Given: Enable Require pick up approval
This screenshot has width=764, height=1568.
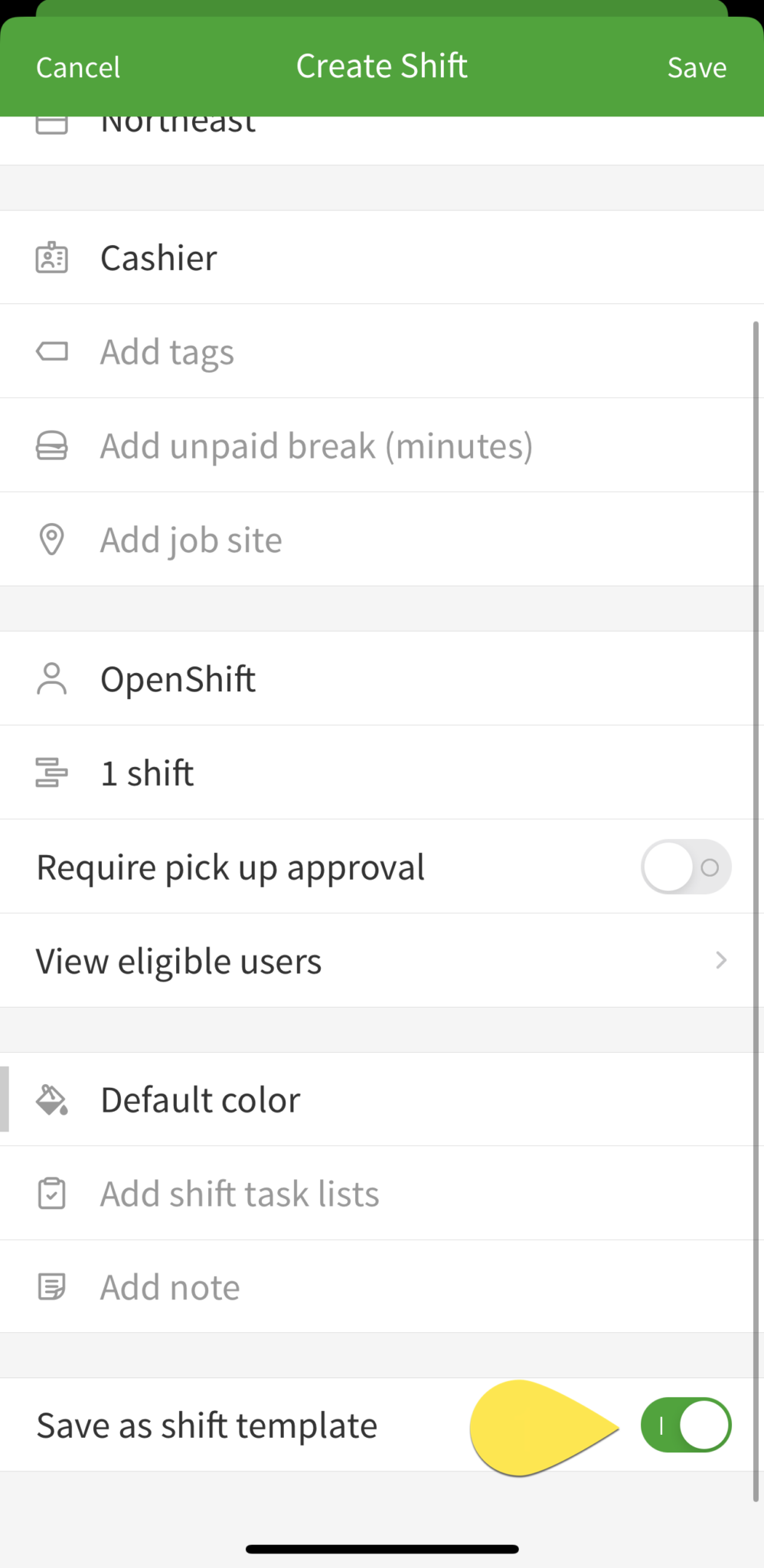Looking at the screenshot, I should tap(685, 867).
